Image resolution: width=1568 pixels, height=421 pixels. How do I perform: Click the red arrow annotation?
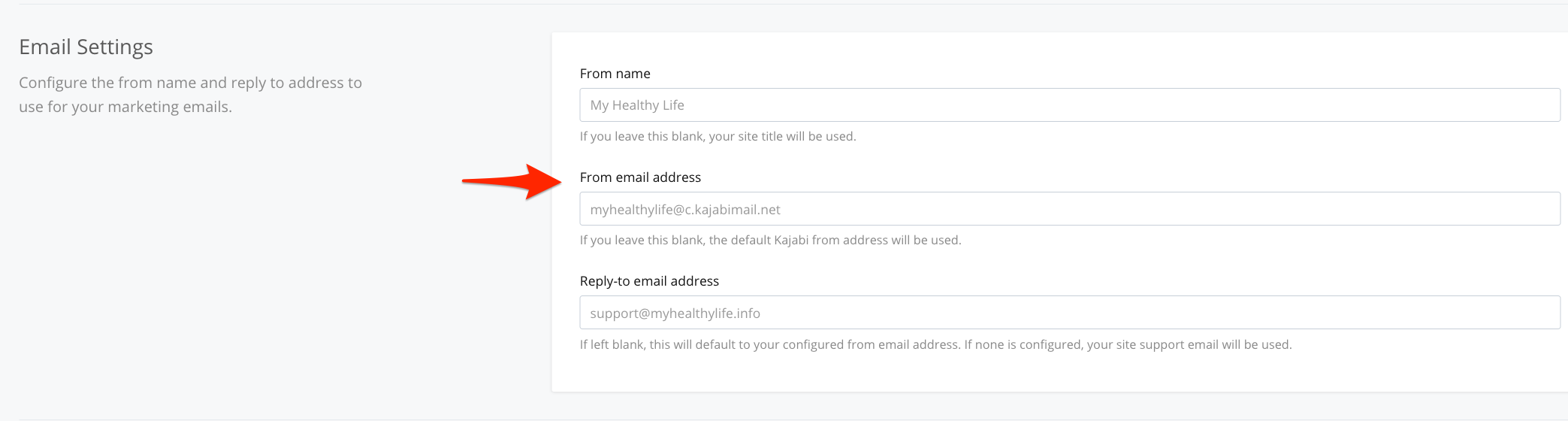coord(512,181)
